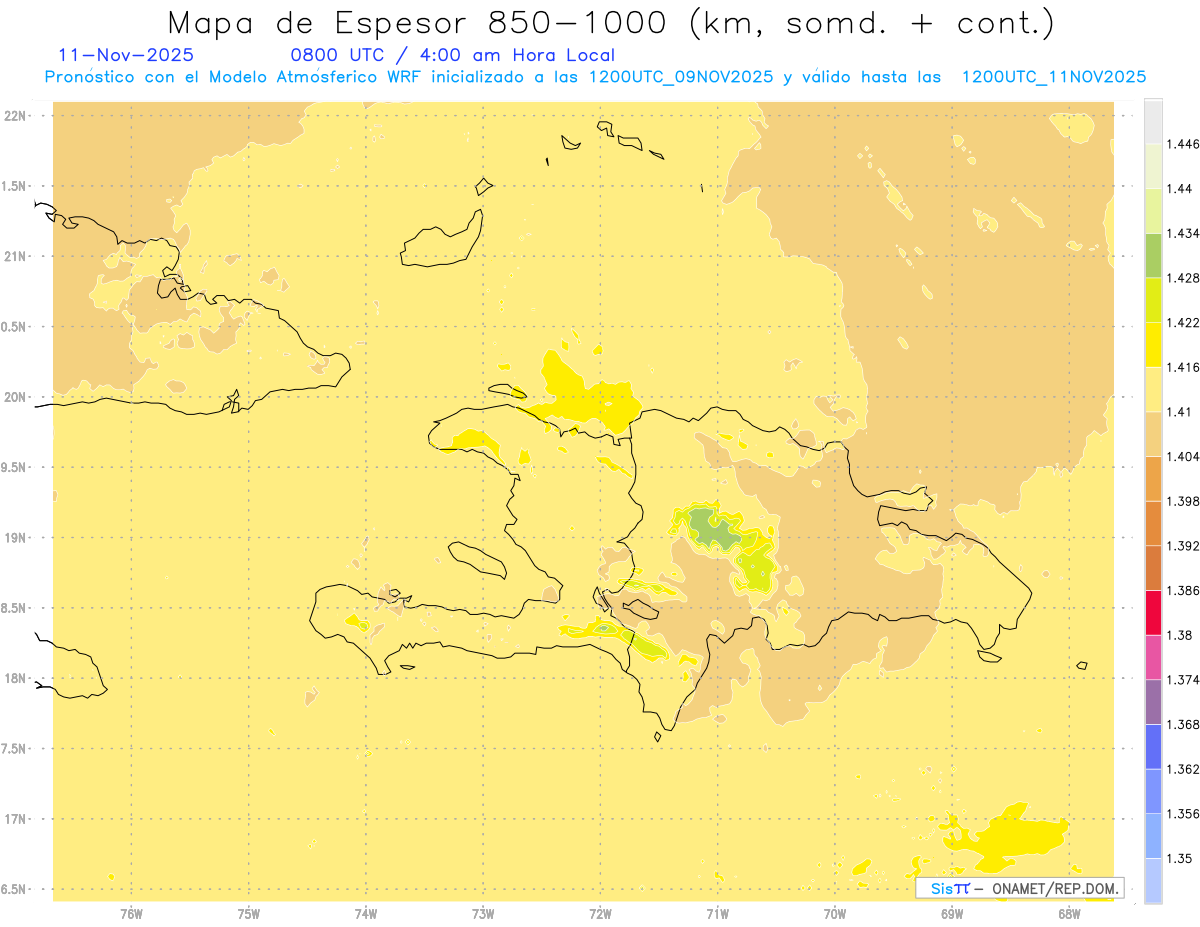The height and width of the screenshot is (927, 1200).
Task: Click the longitude axis label '69W'
Action: (952, 913)
